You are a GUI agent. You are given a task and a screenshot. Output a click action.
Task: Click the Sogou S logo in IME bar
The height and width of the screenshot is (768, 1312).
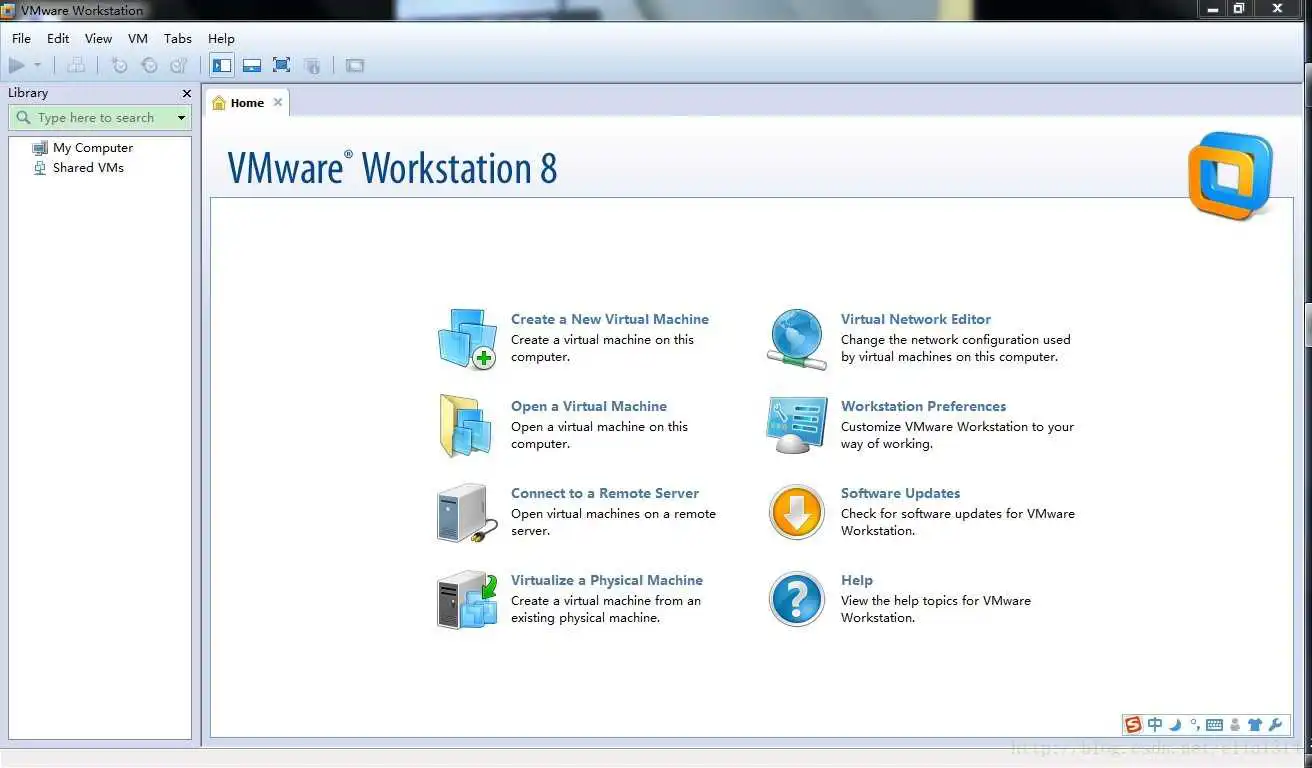tap(1133, 725)
